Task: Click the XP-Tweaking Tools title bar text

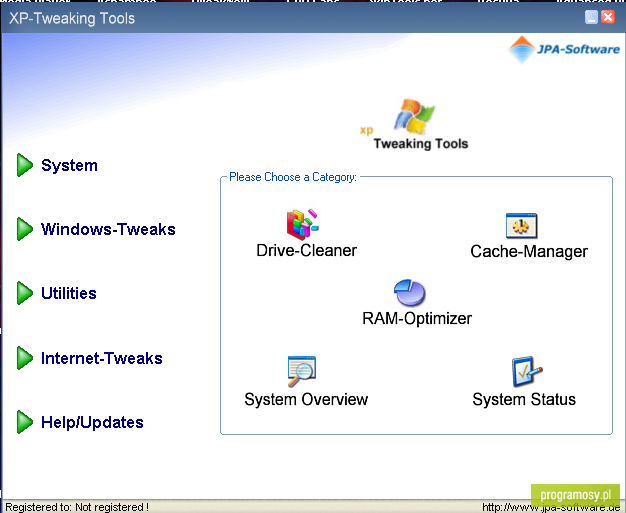Action: 72,18
